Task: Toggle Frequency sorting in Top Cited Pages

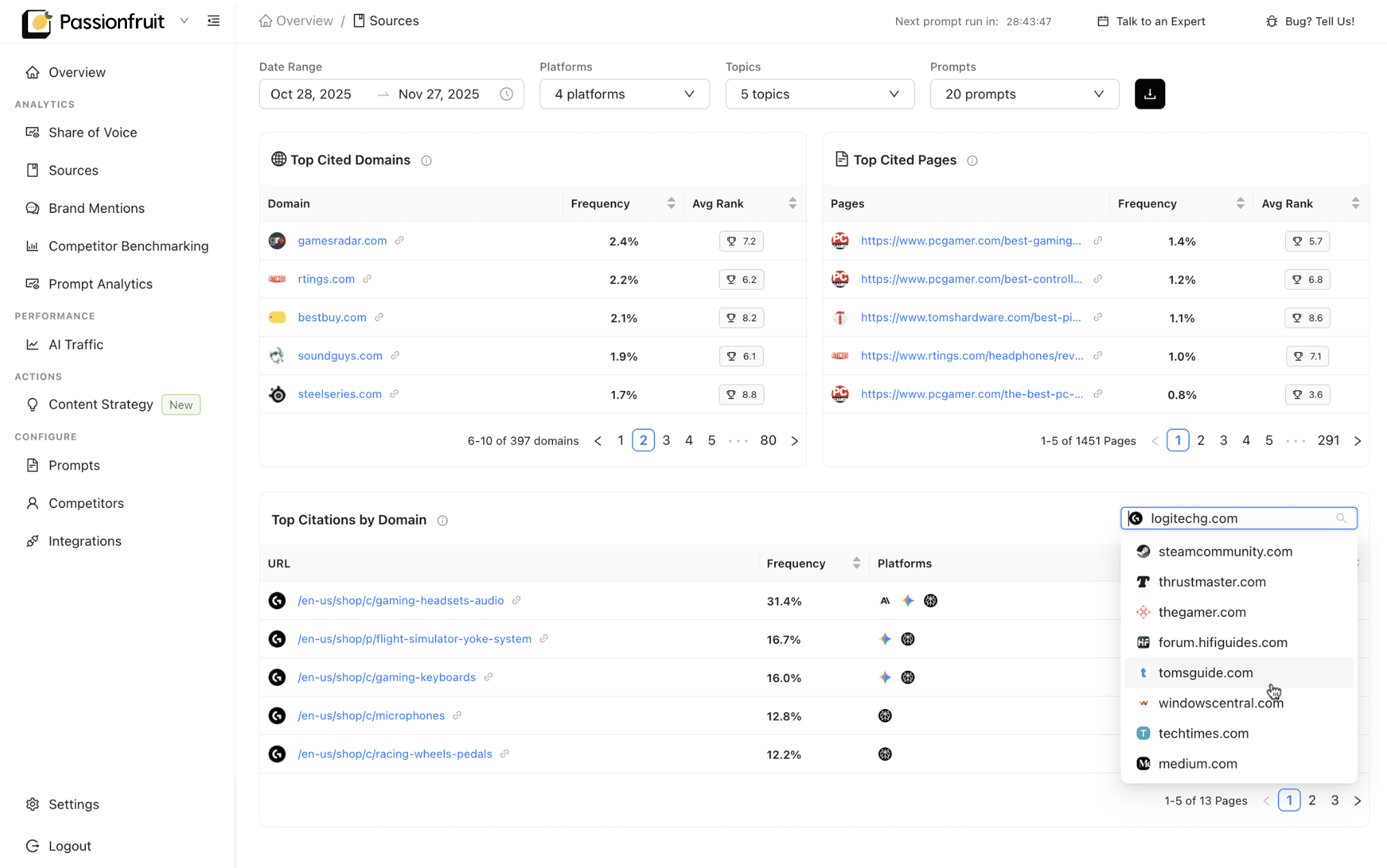Action: 1240,203
